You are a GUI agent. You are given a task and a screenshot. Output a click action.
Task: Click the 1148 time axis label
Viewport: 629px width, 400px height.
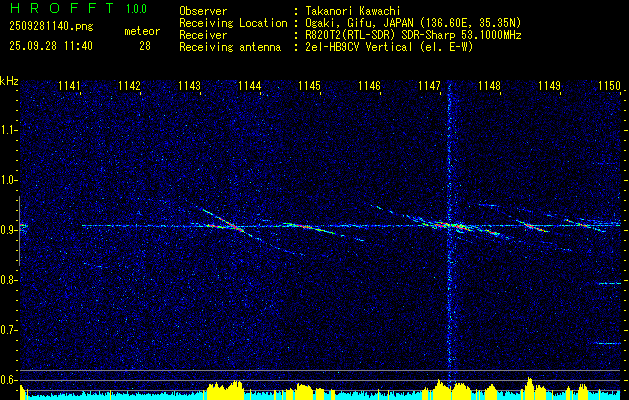pyautogui.click(x=489, y=86)
